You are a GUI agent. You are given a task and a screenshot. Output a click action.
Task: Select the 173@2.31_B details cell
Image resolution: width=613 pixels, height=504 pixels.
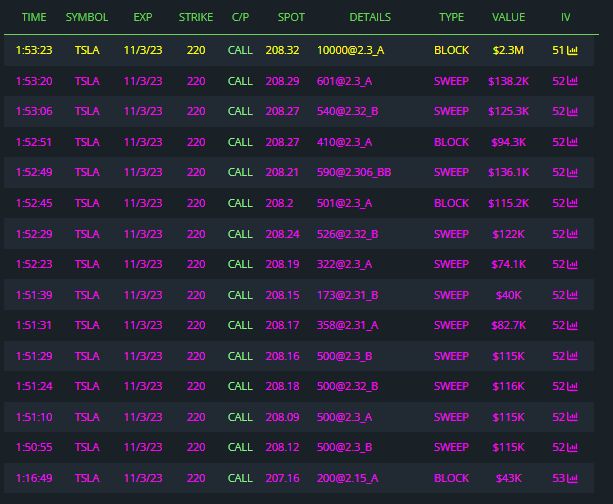(348, 295)
